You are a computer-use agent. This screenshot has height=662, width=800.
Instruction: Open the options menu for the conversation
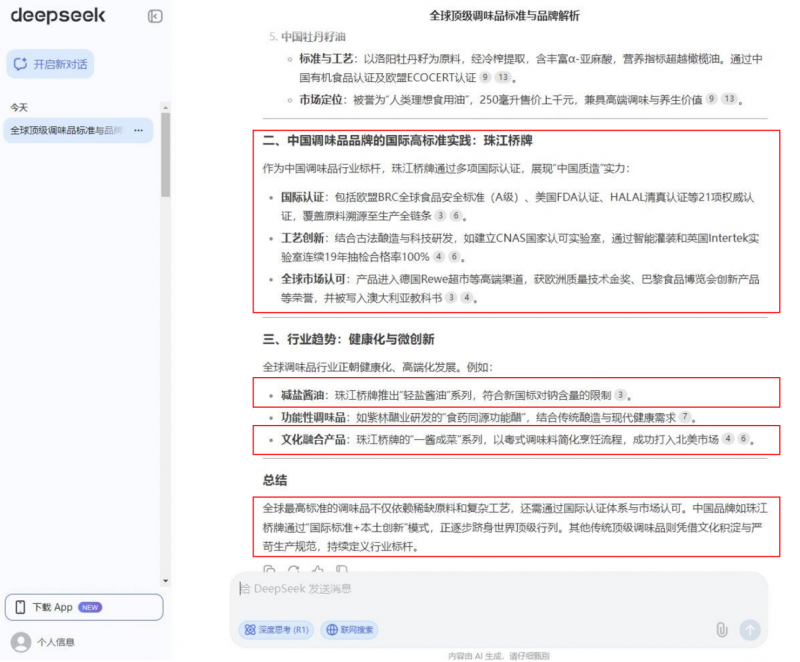138,131
